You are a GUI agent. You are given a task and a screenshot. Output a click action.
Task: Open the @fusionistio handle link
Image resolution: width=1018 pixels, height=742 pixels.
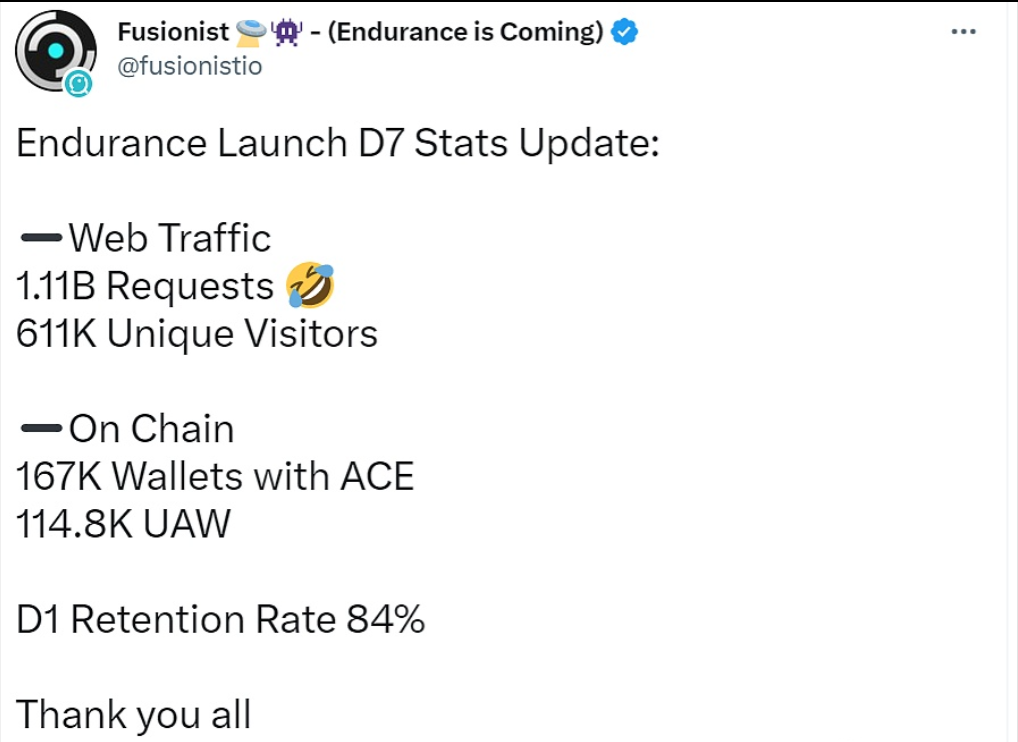(190, 68)
